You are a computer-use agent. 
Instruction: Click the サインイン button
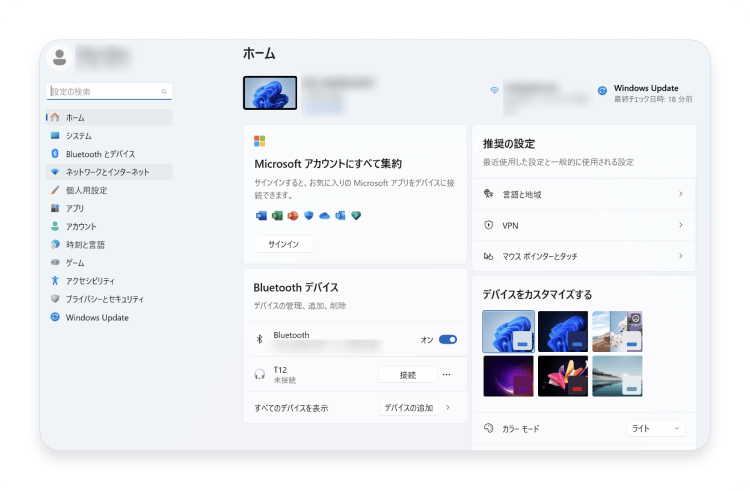coord(284,244)
